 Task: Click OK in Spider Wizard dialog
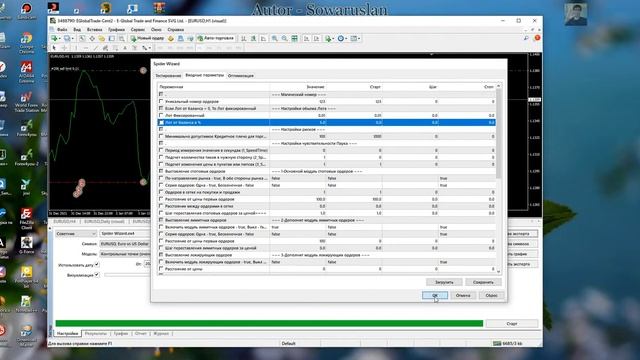coord(435,295)
